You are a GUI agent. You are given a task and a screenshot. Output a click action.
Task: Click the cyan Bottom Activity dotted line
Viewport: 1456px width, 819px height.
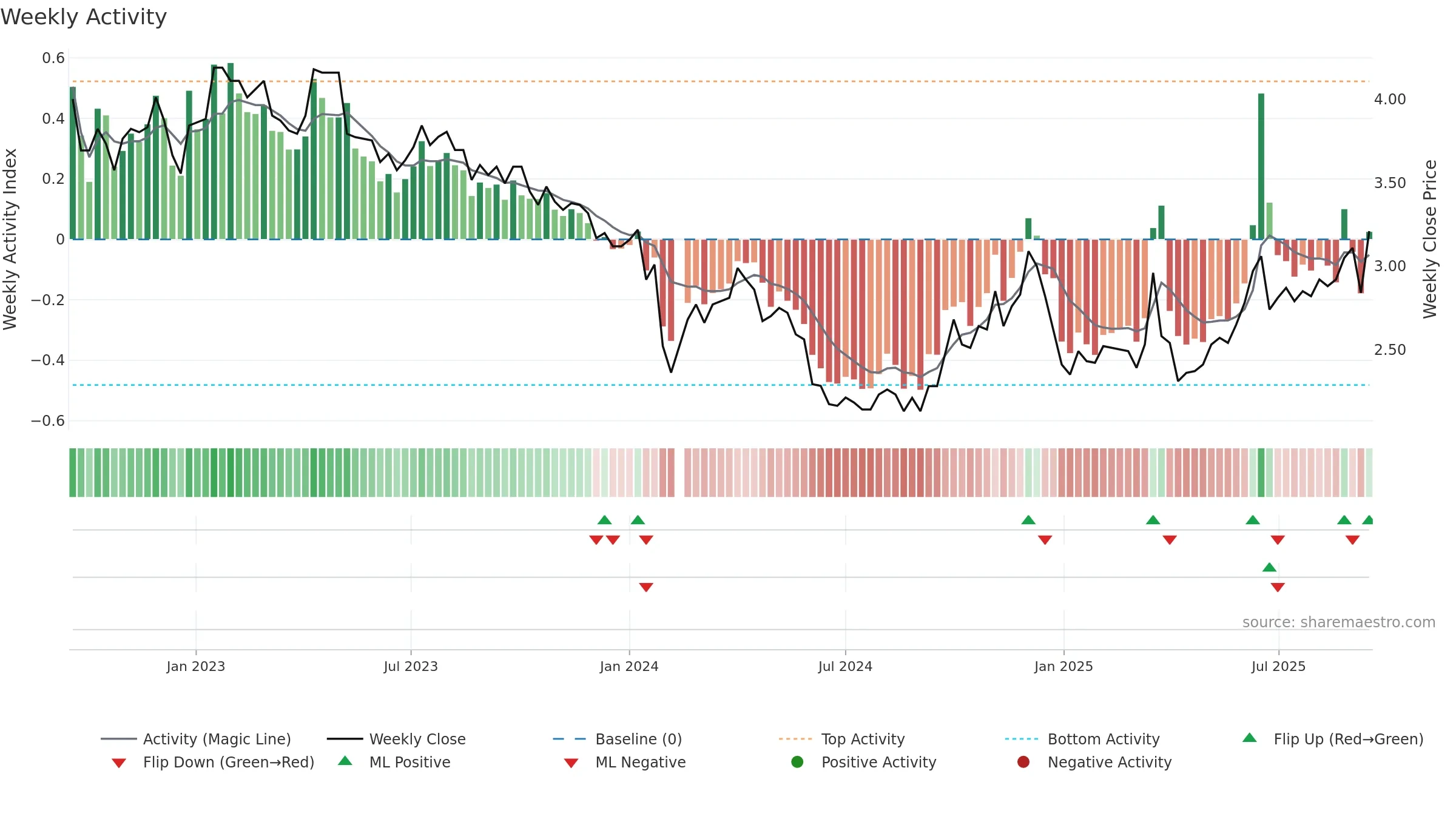point(721,385)
